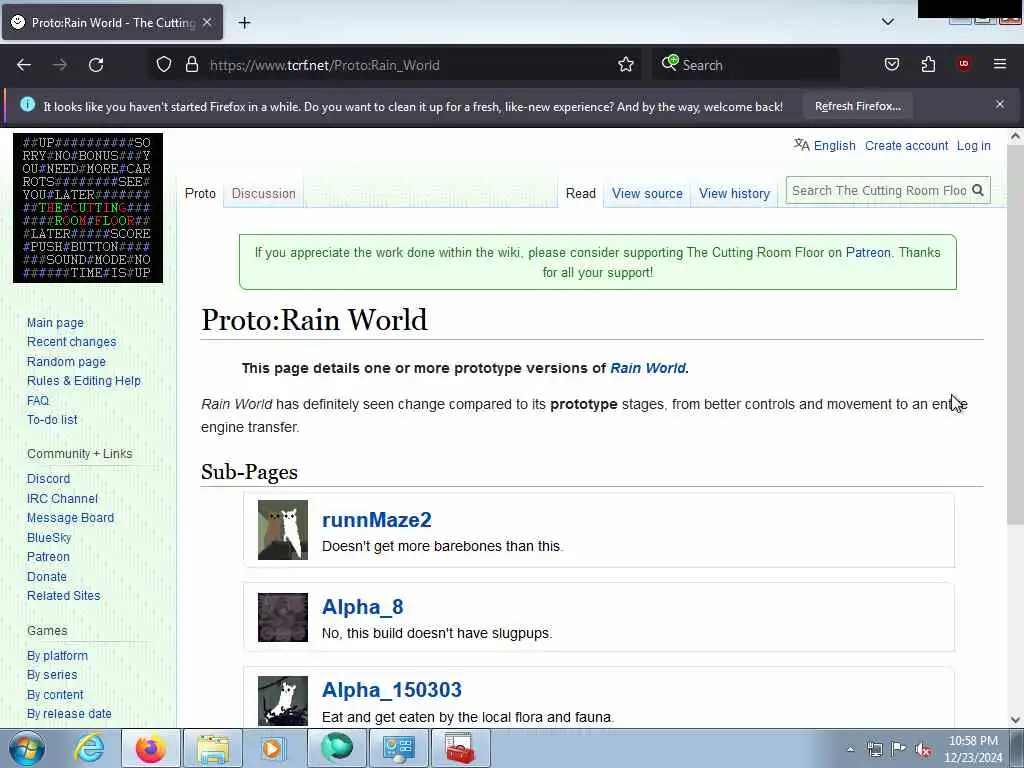1024x768 pixels.
Task: Browse games By release date
Action: [69, 714]
